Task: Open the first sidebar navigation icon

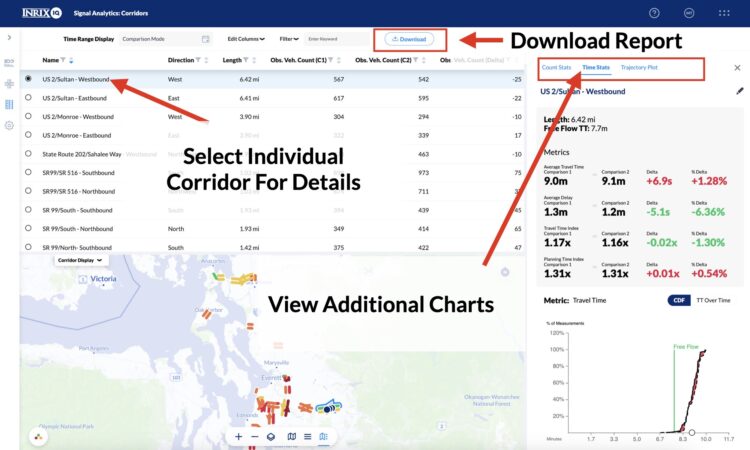Action: [x=9, y=63]
